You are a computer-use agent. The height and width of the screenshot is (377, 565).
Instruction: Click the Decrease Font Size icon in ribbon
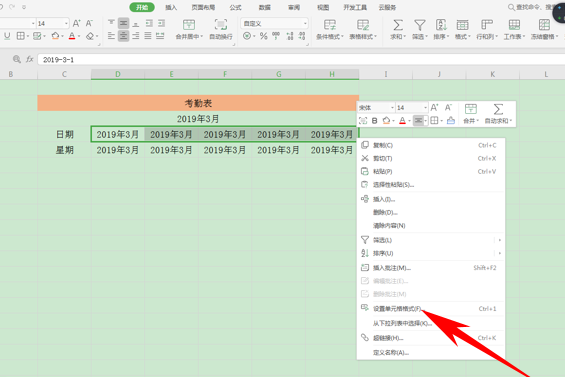(x=89, y=23)
